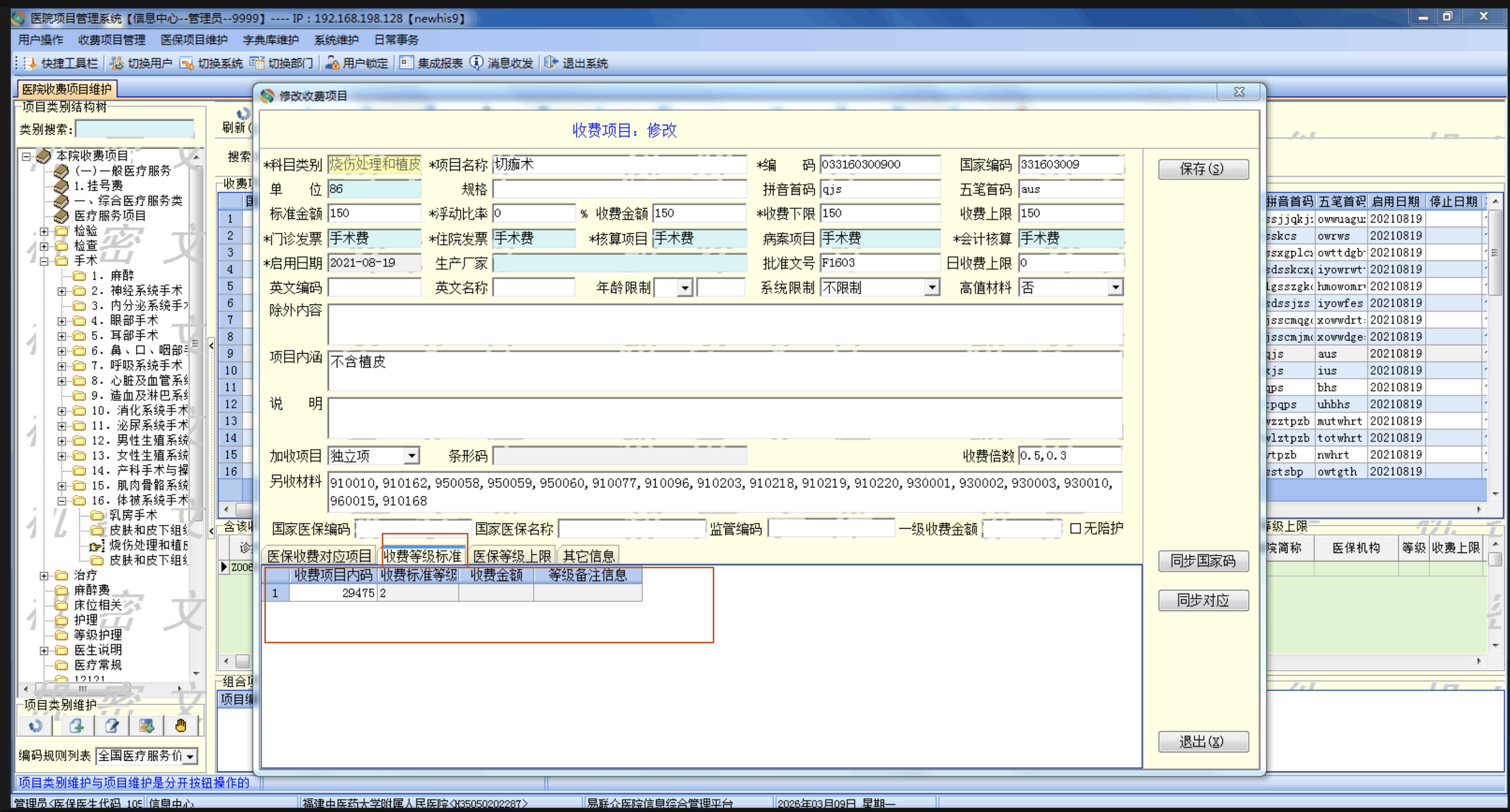Screen dimensions: 1510x812
Task: Click the yellow hand stop icon
Action: tap(180, 726)
